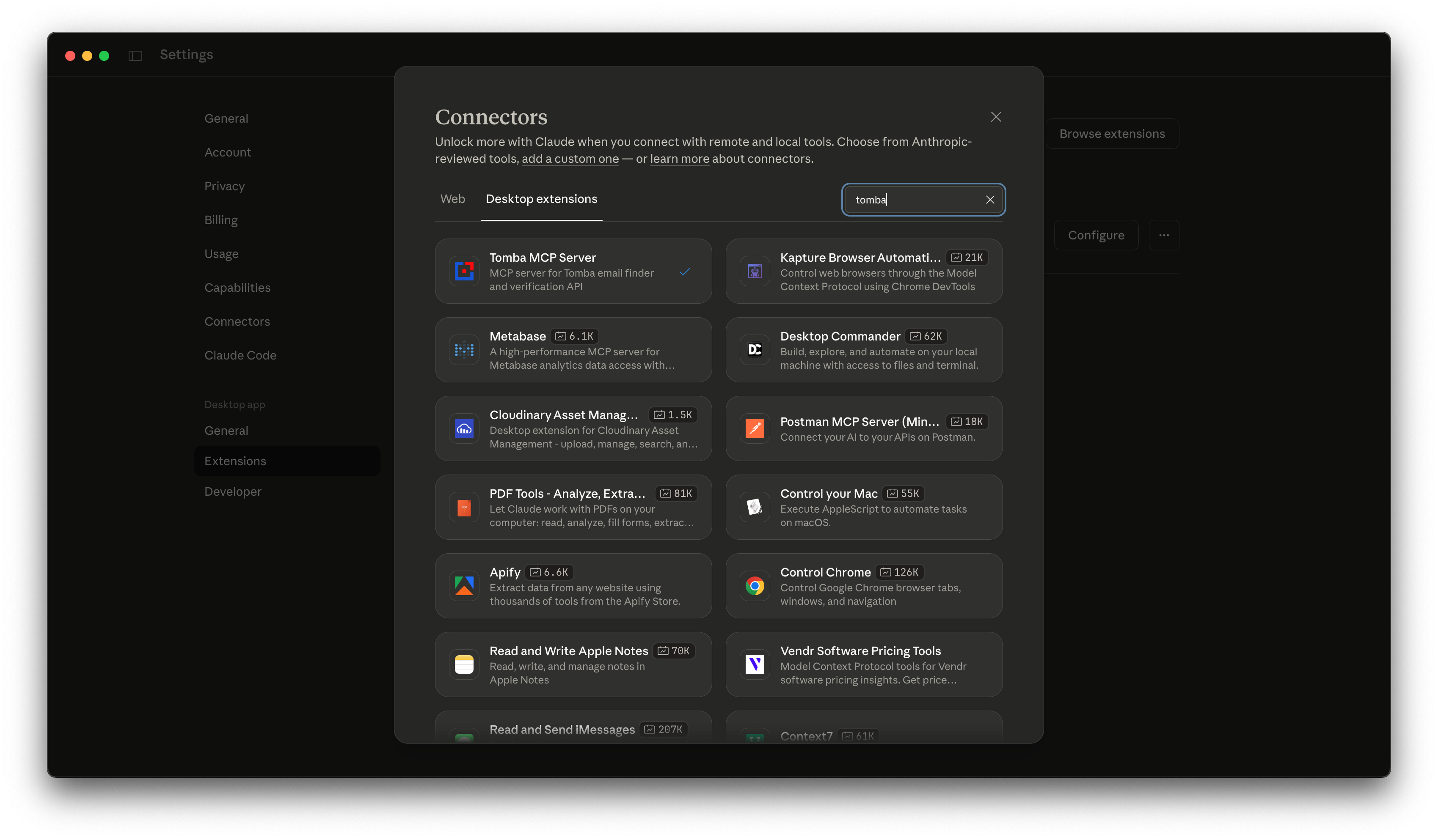Click the Metabase dotted logo icon
Image resolution: width=1438 pixels, height=840 pixels.
coord(464,349)
